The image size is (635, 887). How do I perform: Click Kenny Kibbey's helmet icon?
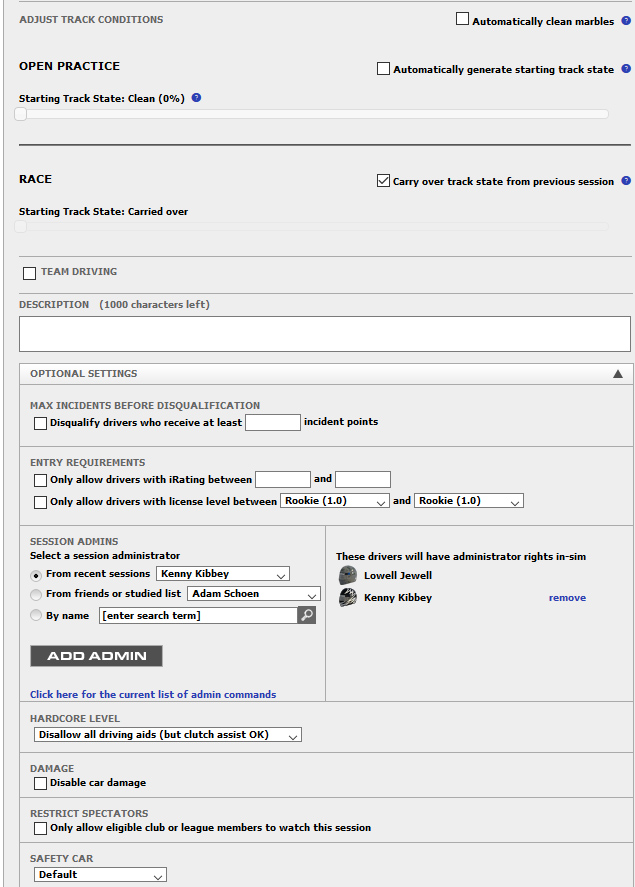[348, 597]
